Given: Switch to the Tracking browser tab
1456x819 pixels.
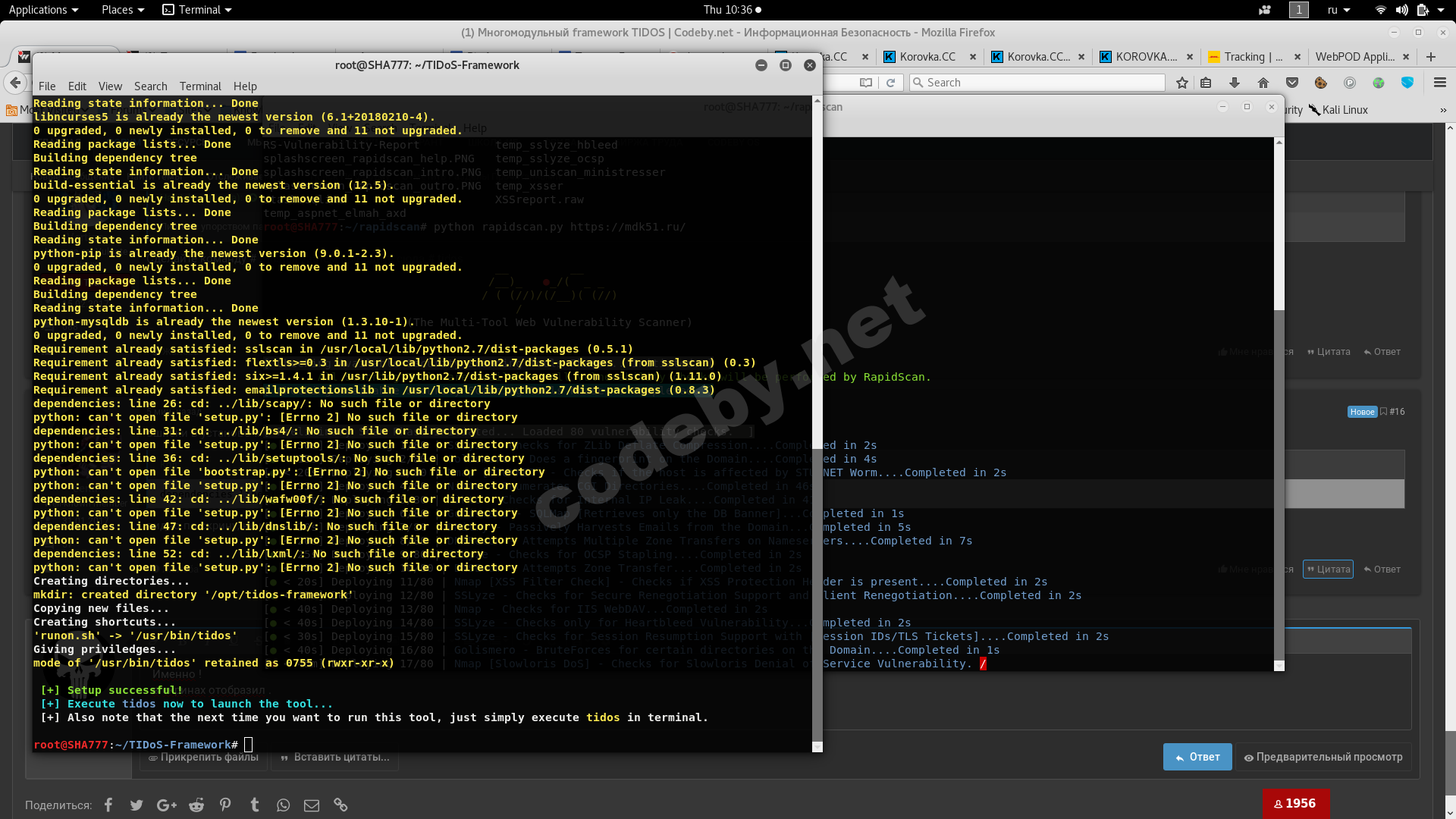Looking at the screenshot, I should [1252, 57].
